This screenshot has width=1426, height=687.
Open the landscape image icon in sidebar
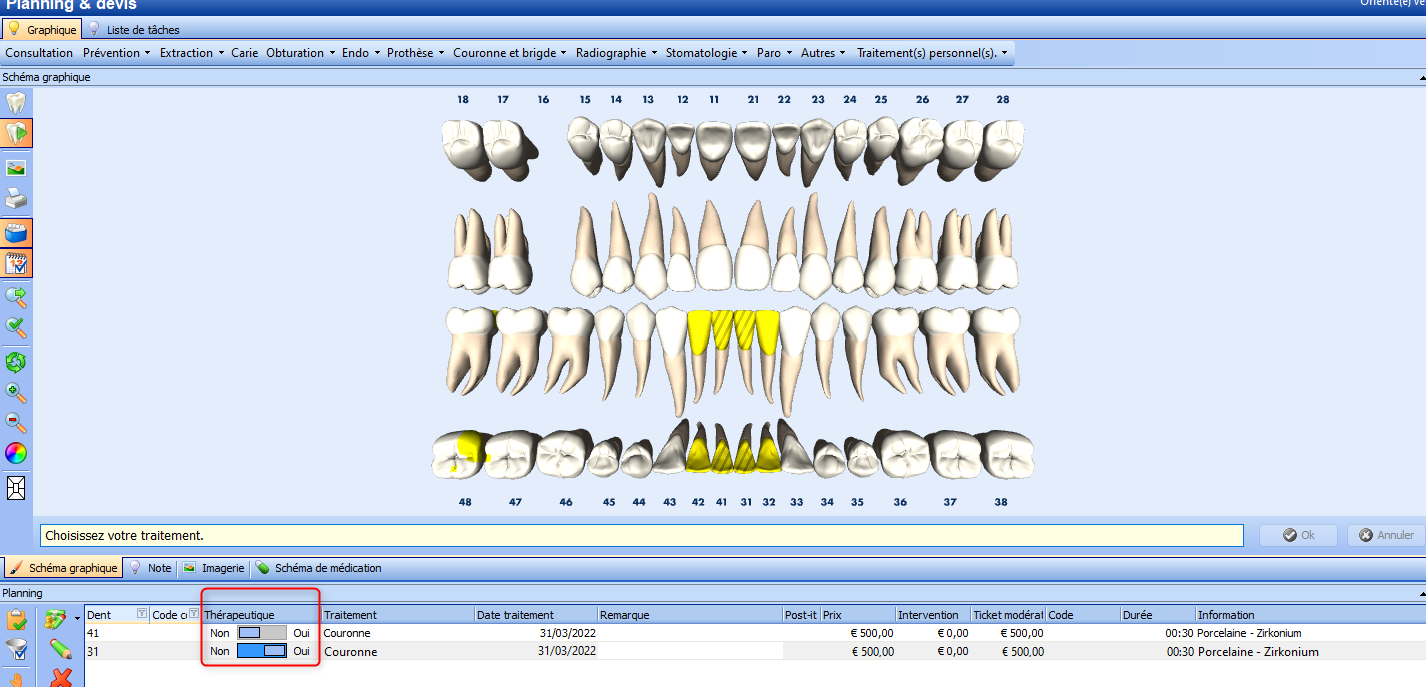pyautogui.click(x=16, y=168)
